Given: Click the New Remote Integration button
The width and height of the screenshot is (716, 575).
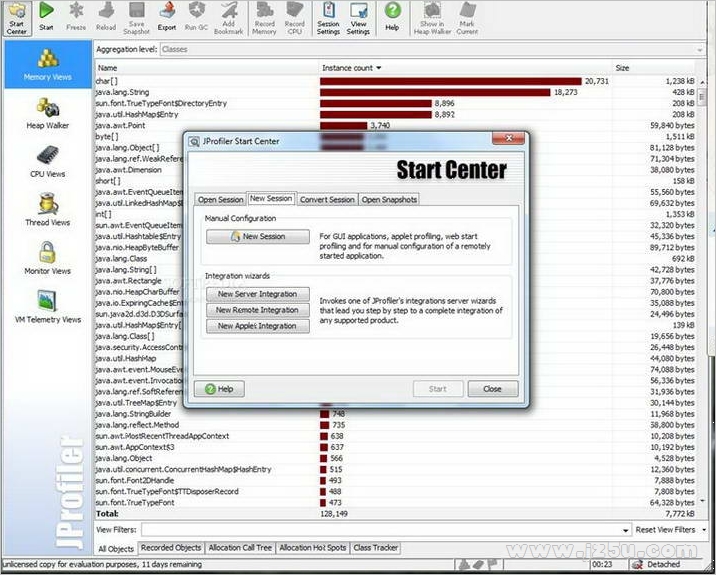Looking at the screenshot, I should tap(258, 310).
